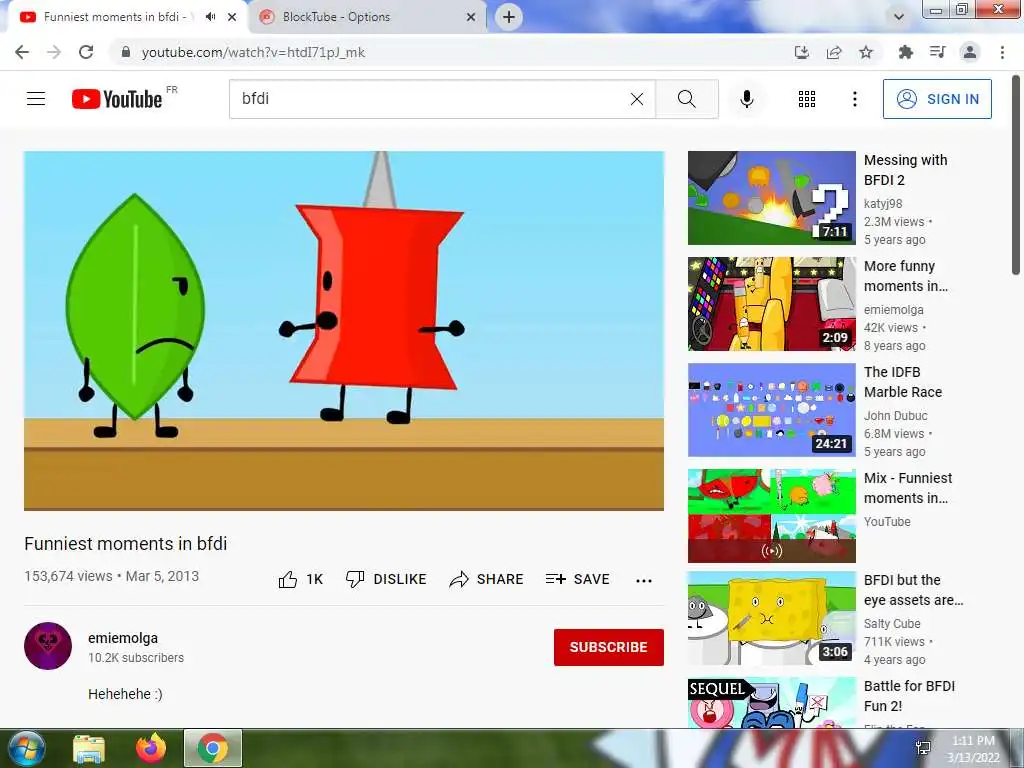The height and width of the screenshot is (768, 1024).
Task: Open Chrome extensions puzzle icon
Action: pyautogui.click(x=905, y=52)
